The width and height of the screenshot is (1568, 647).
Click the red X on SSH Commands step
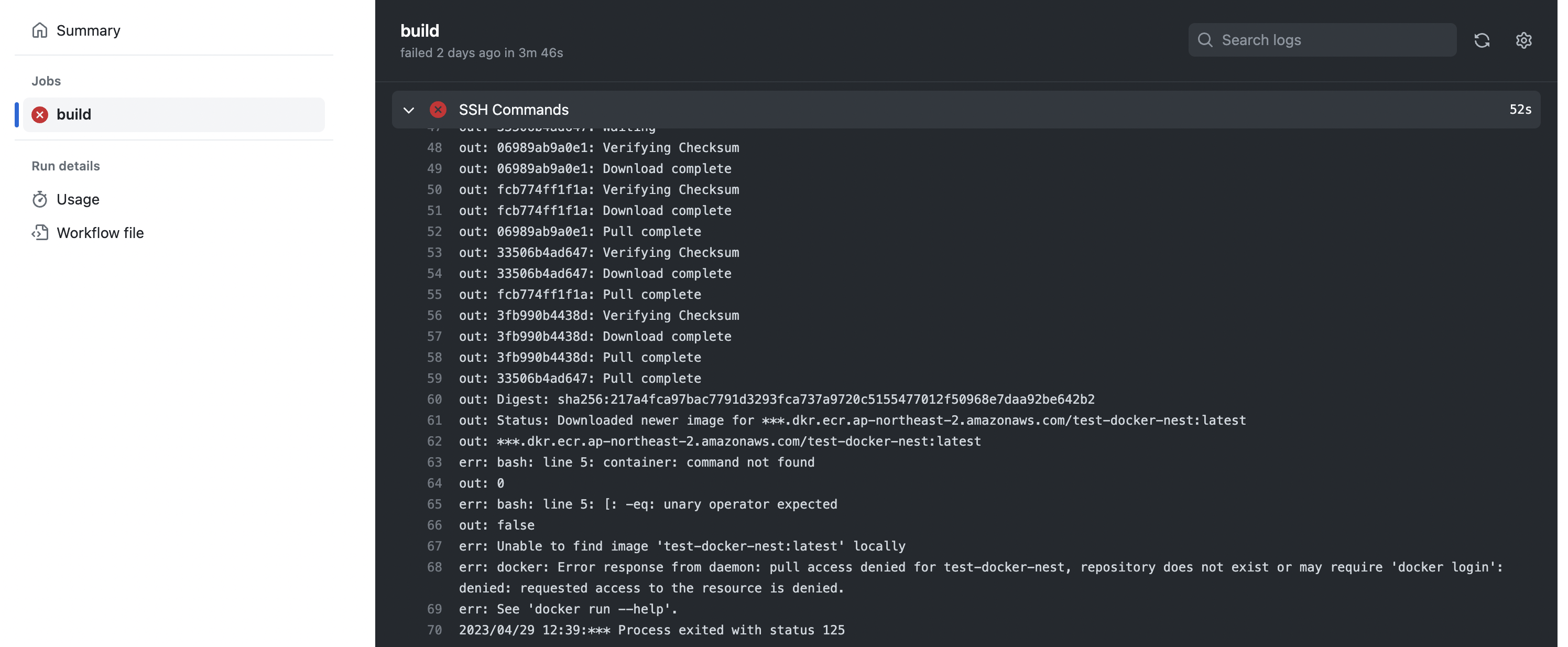[438, 110]
